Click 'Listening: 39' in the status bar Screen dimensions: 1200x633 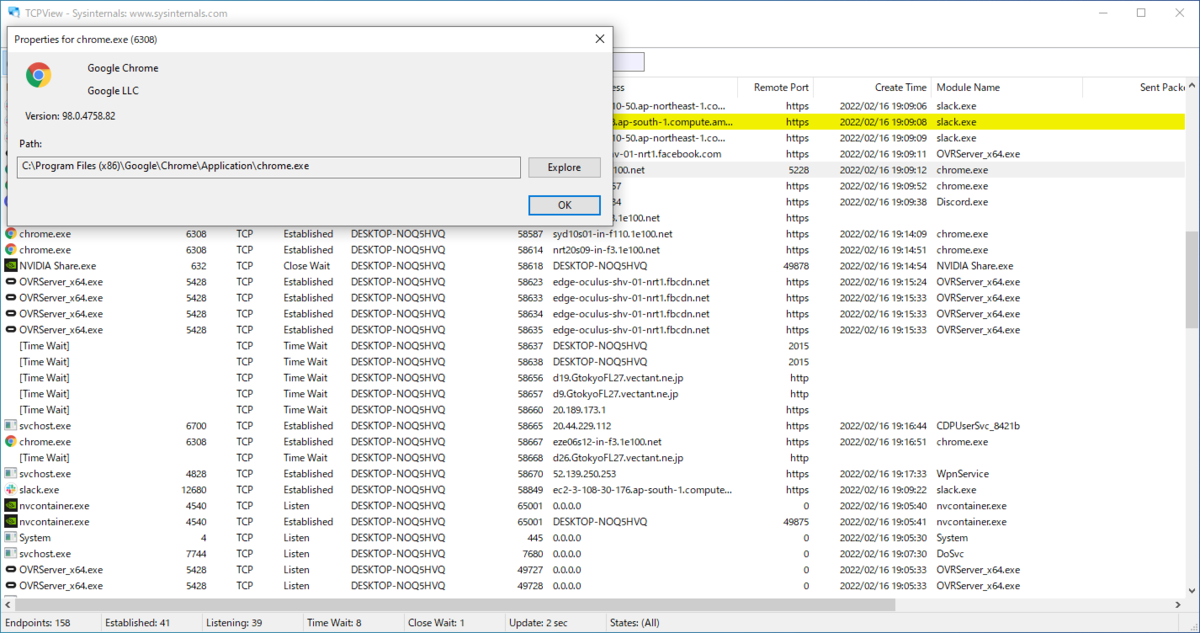point(235,623)
